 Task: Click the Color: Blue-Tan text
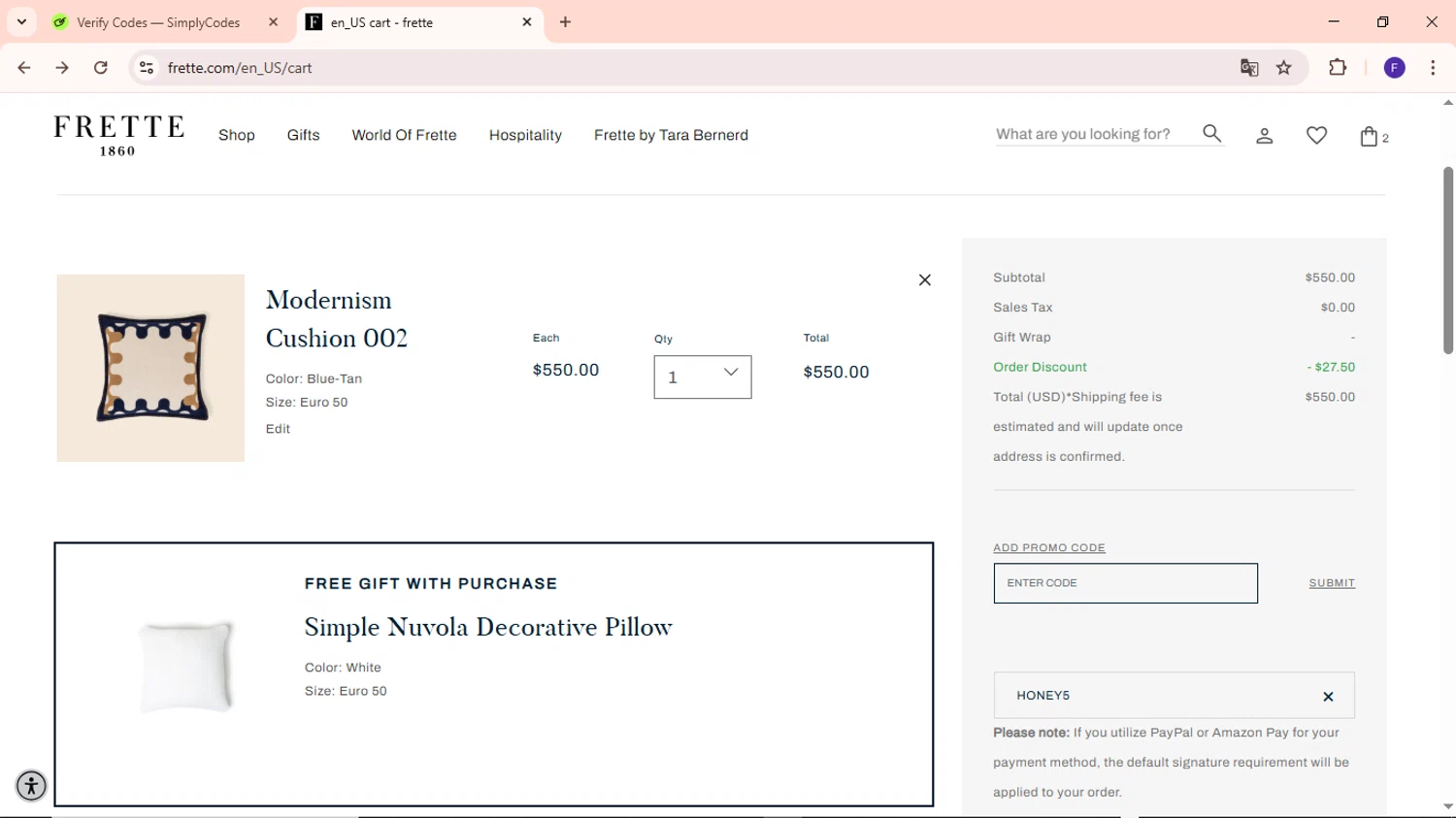pyautogui.click(x=314, y=378)
